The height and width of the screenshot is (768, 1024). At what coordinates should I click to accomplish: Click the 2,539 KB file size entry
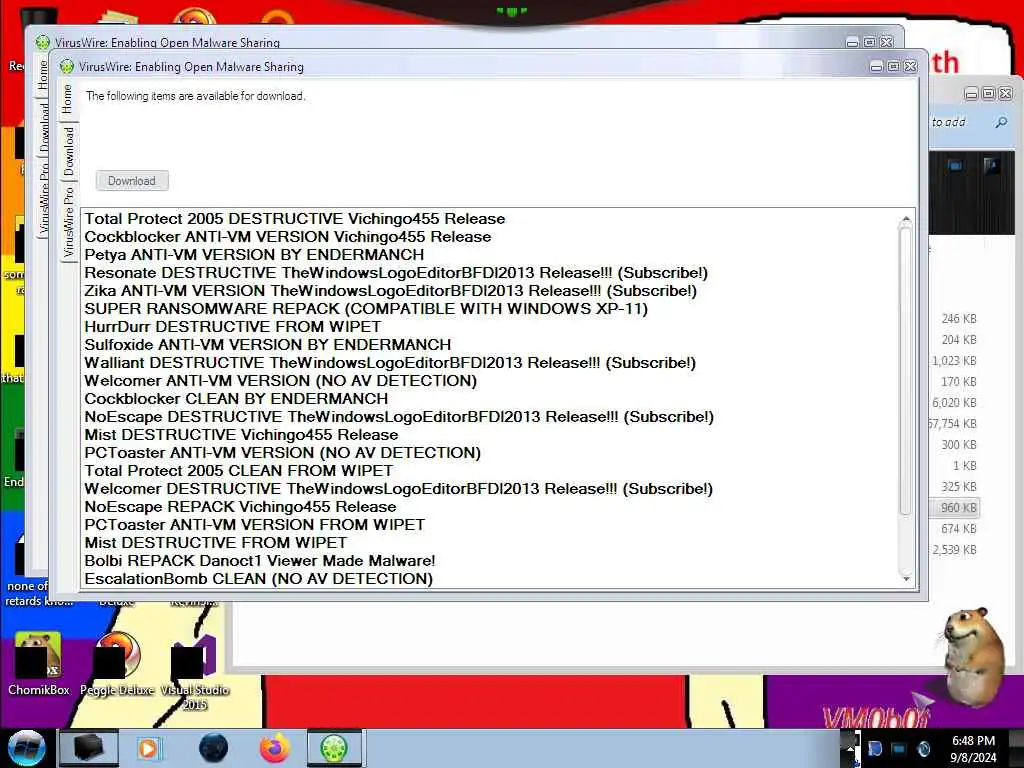coord(954,550)
